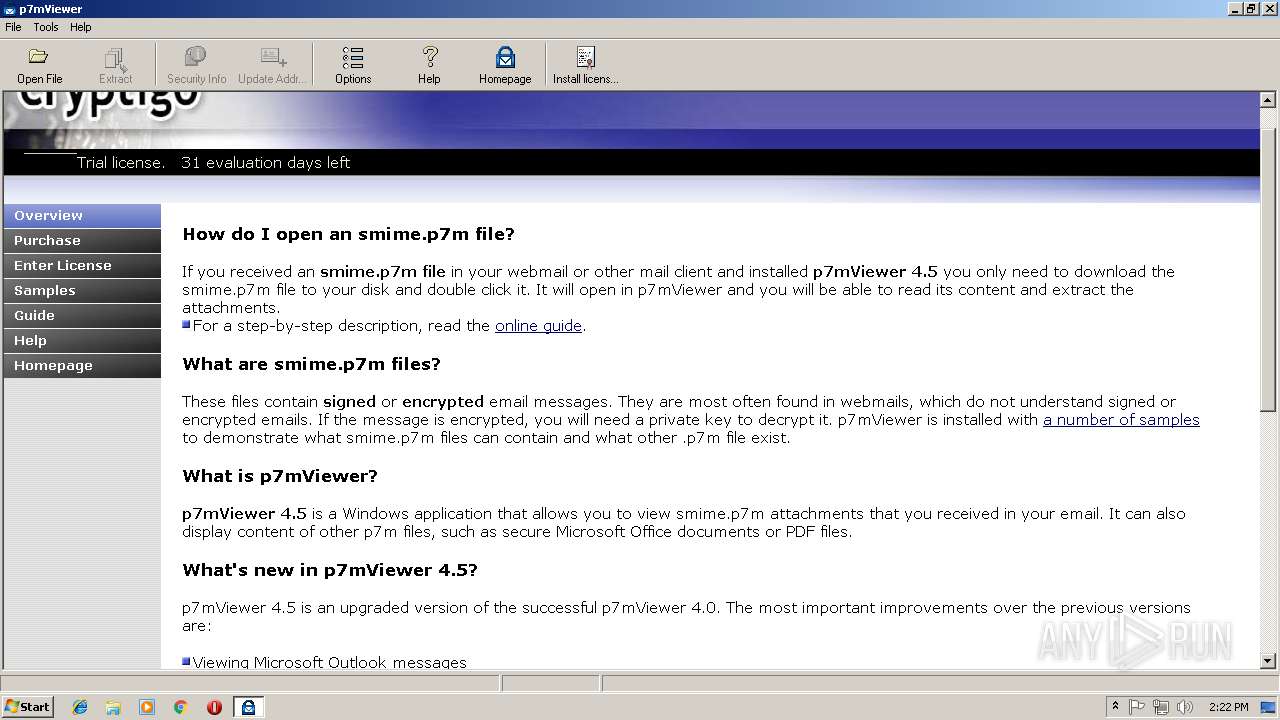The width and height of the screenshot is (1280, 720).
Task: Open the Homepage toolbar icon
Action: (505, 64)
